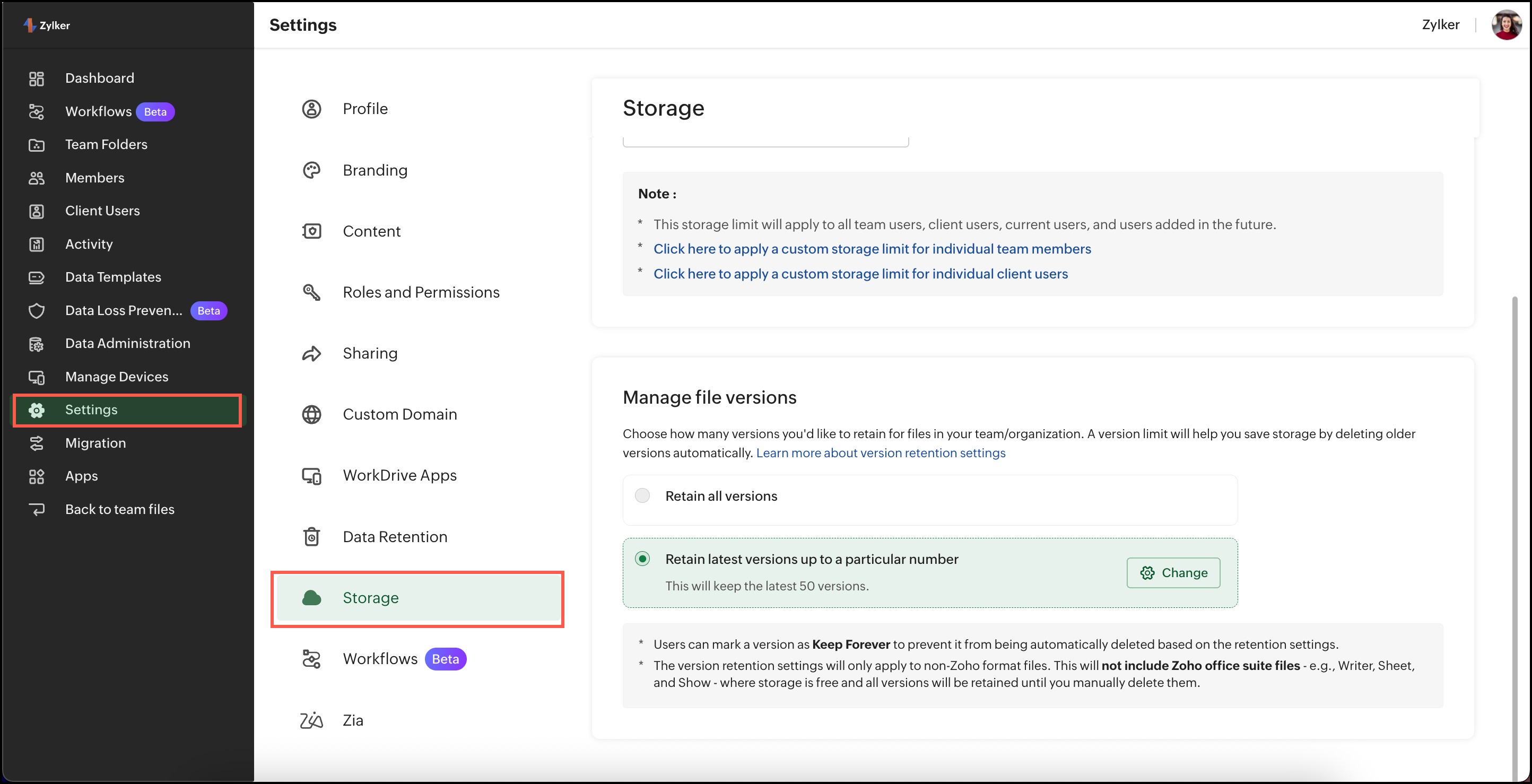The width and height of the screenshot is (1532, 784).
Task: Open the Data Loss Prevention shield icon
Action: pyautogui.click(x=36, y=310)
